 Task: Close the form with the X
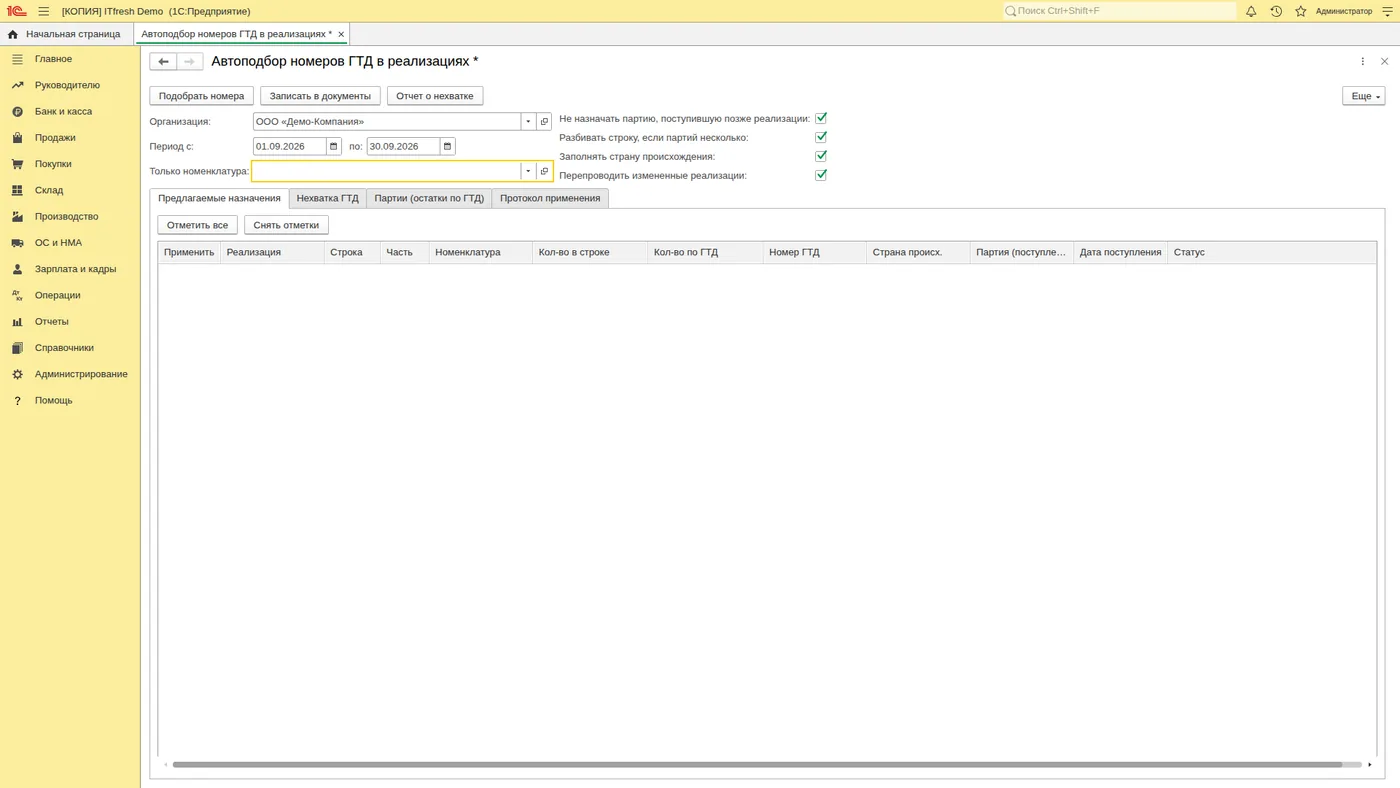(x=1385, y=61)
